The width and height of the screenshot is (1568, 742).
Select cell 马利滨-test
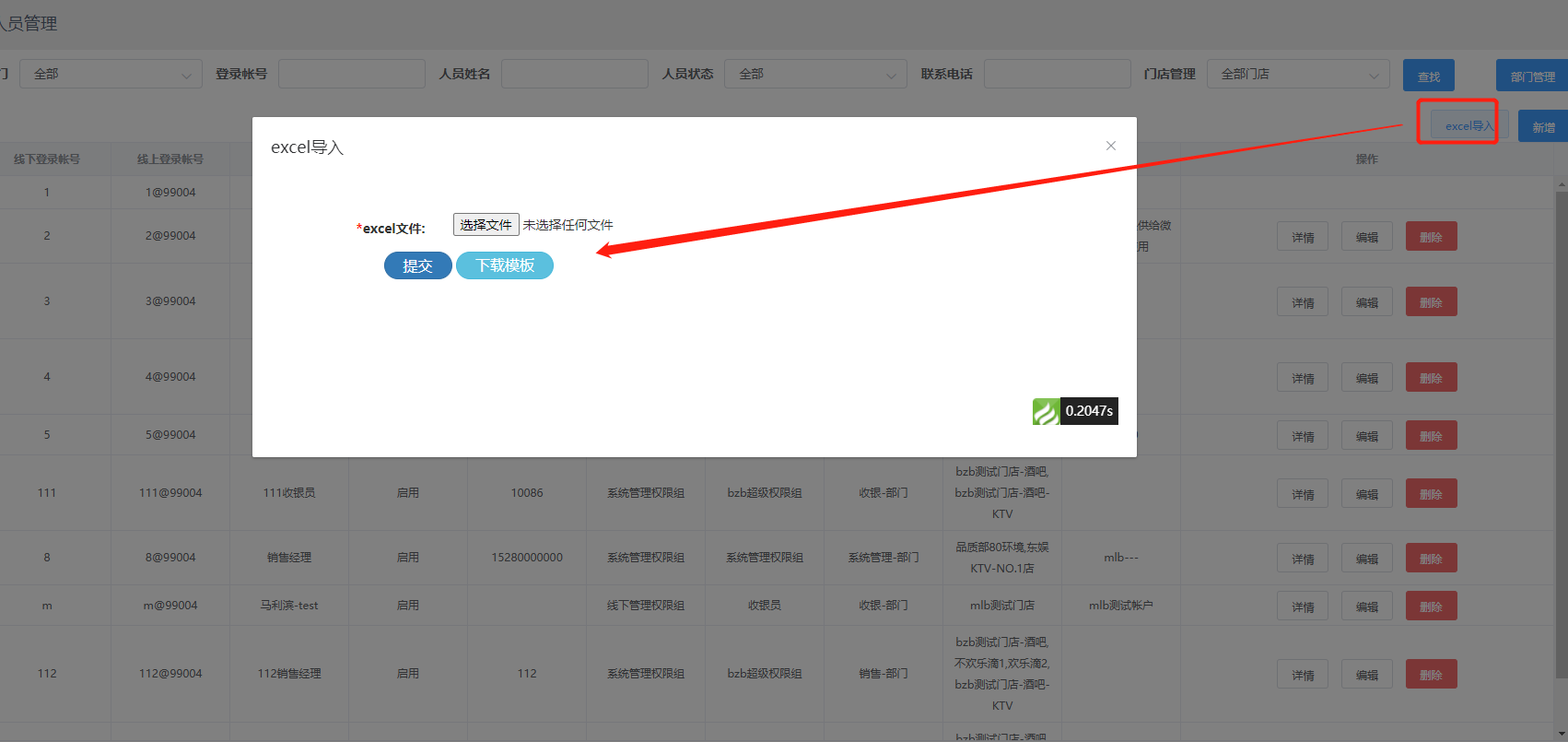coord(289,606)
